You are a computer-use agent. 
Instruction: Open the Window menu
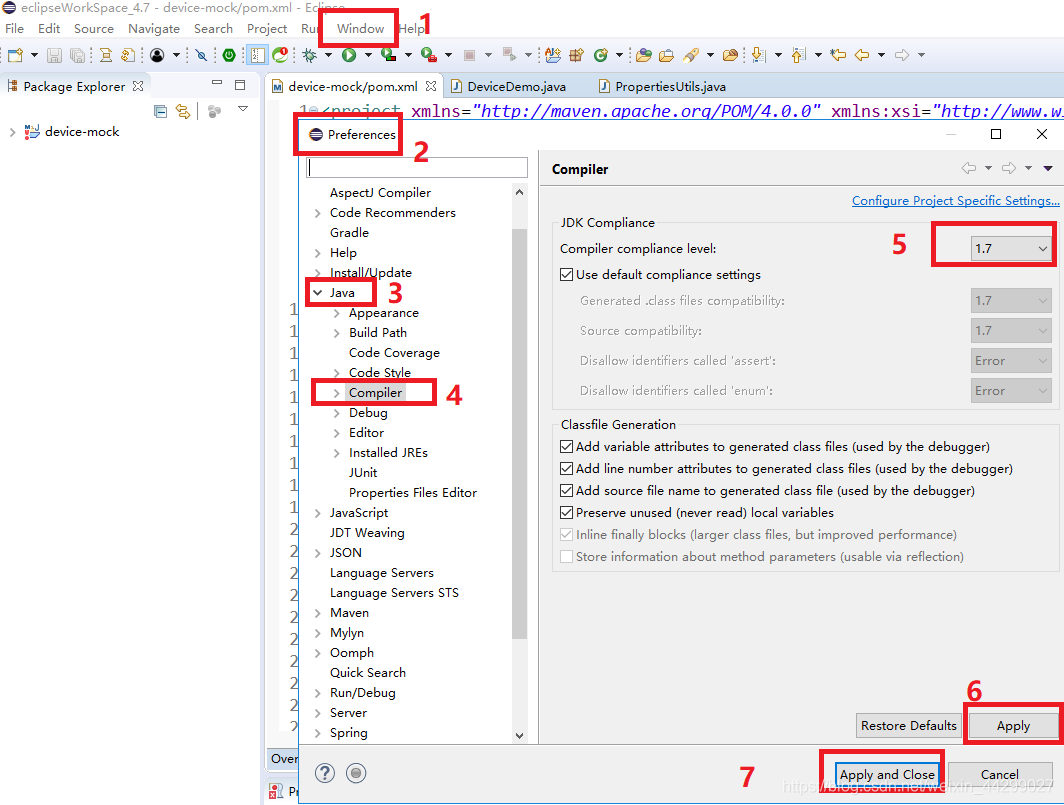click(360, 29)
